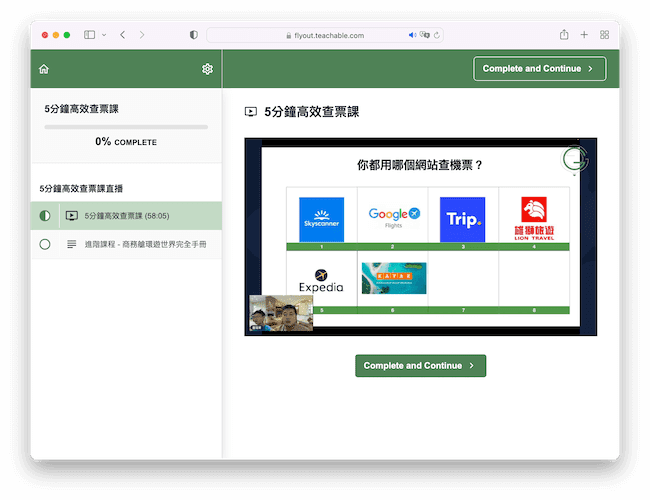The image size is (650, 500).
Task: Open a new tab with the plus icon
Action: (x=584, y=35)
